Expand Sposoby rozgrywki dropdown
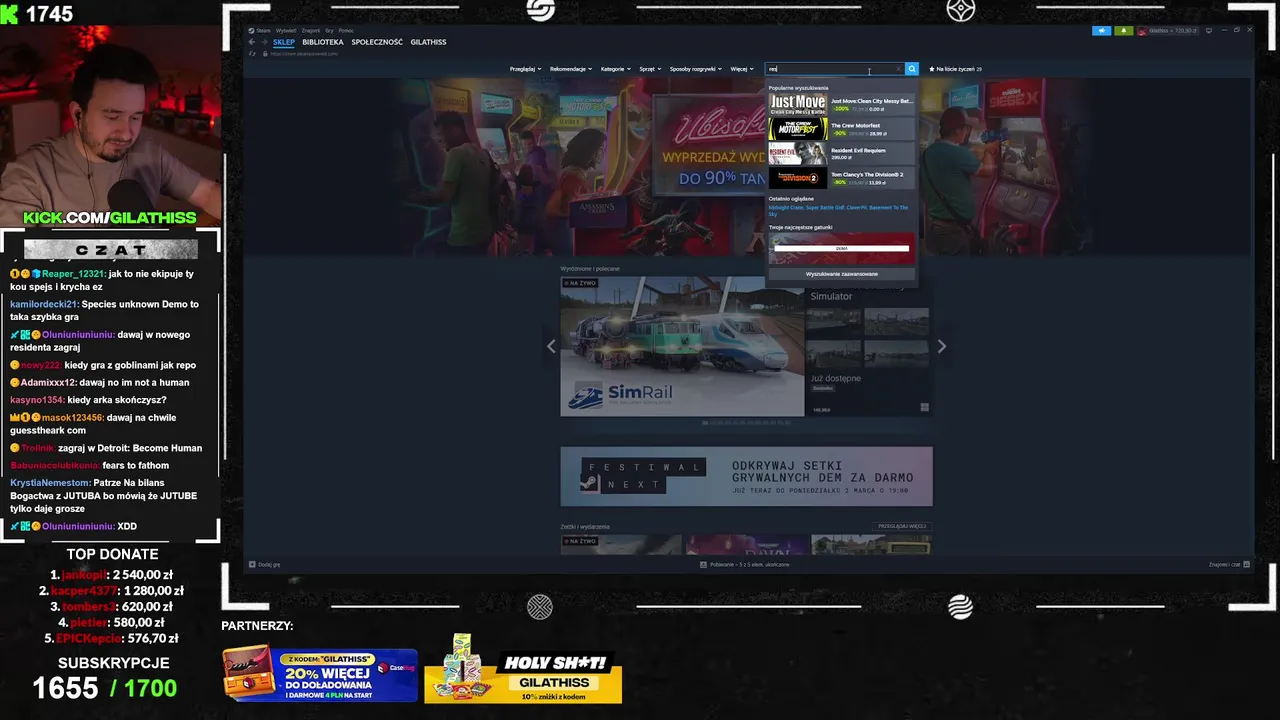The width and height of the screenshot is (1280, 720). pos(695,69)
